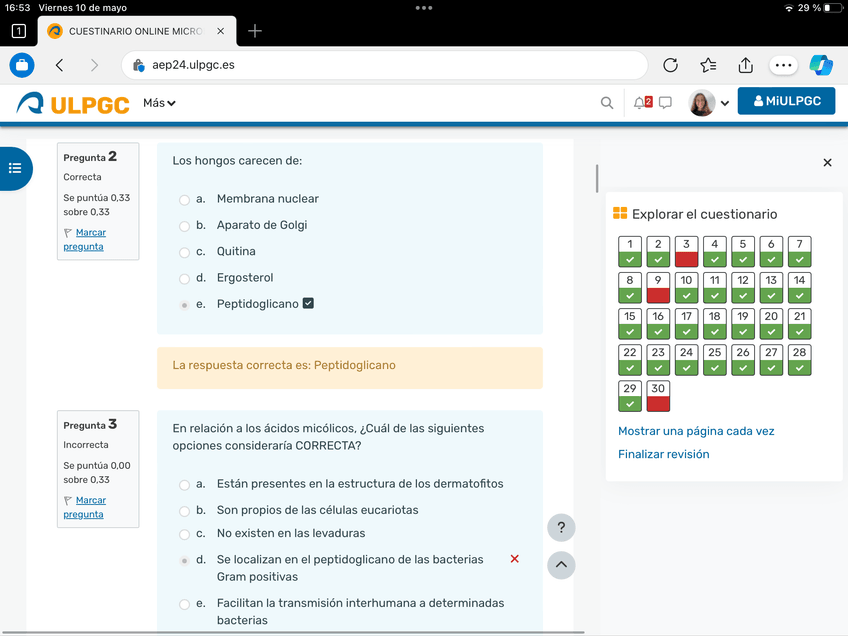
Task: Select option Están presentes en dermatofitos
Action: click(184, 485)
